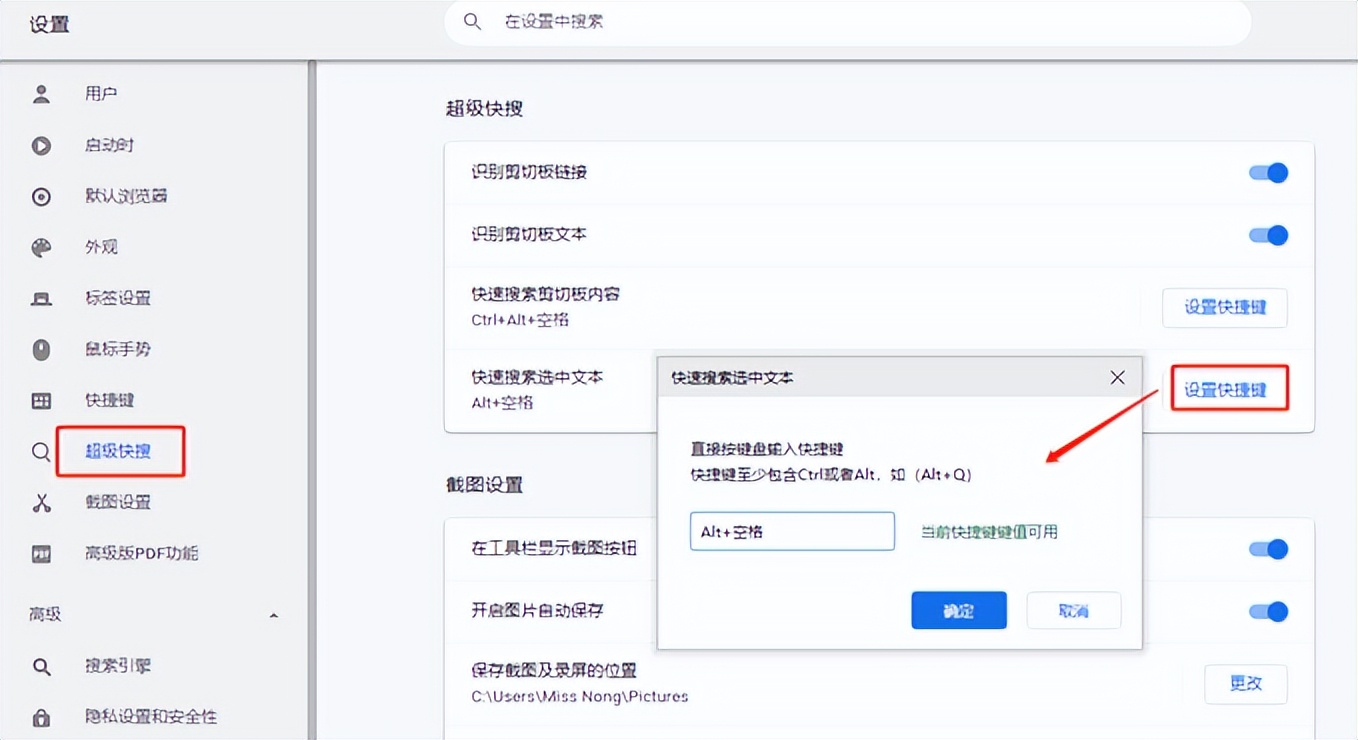Click the 启动时 play icon

[x=41, y=145]
